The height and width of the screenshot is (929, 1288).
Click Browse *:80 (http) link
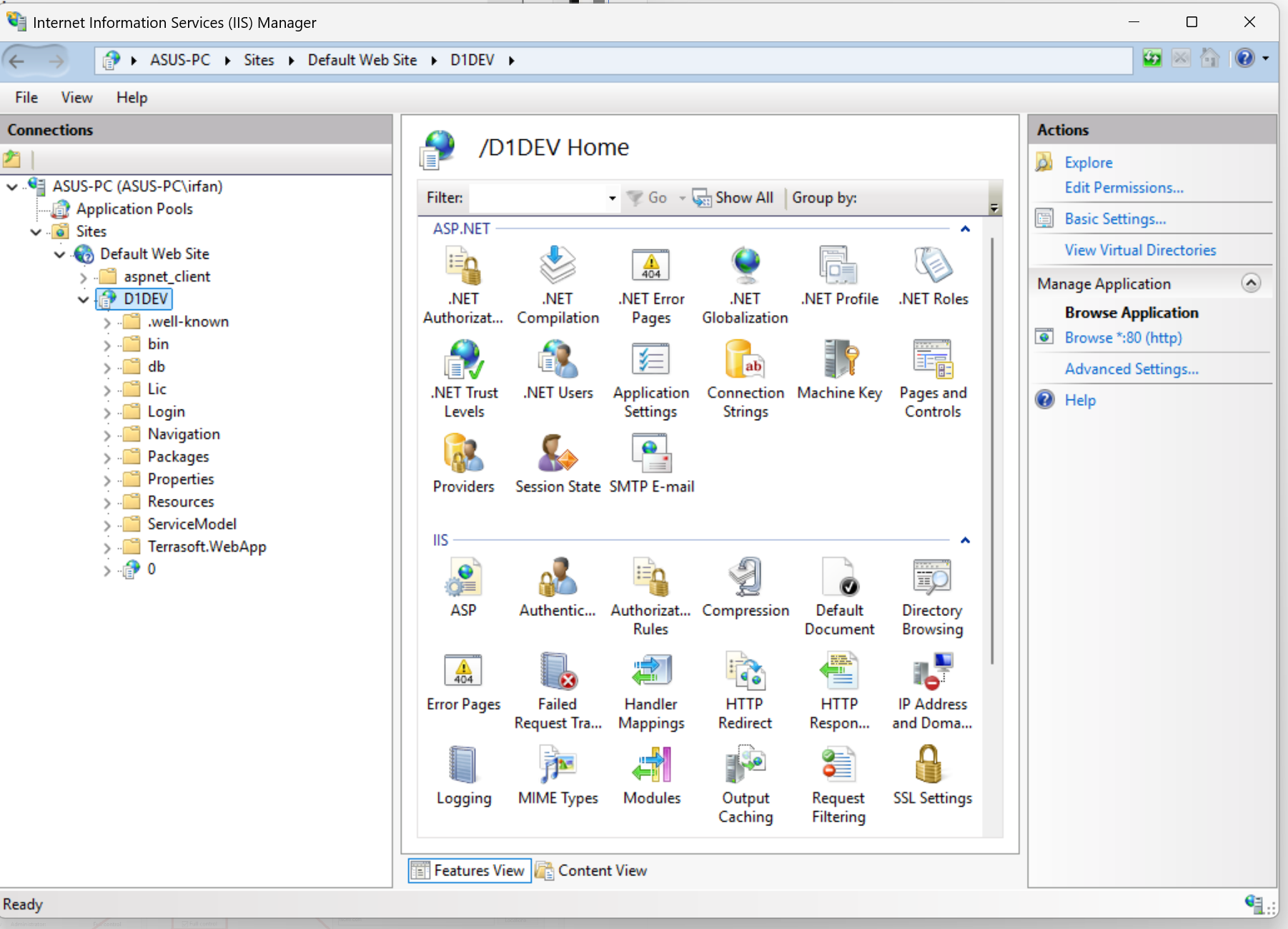[x=1122, y=337]
